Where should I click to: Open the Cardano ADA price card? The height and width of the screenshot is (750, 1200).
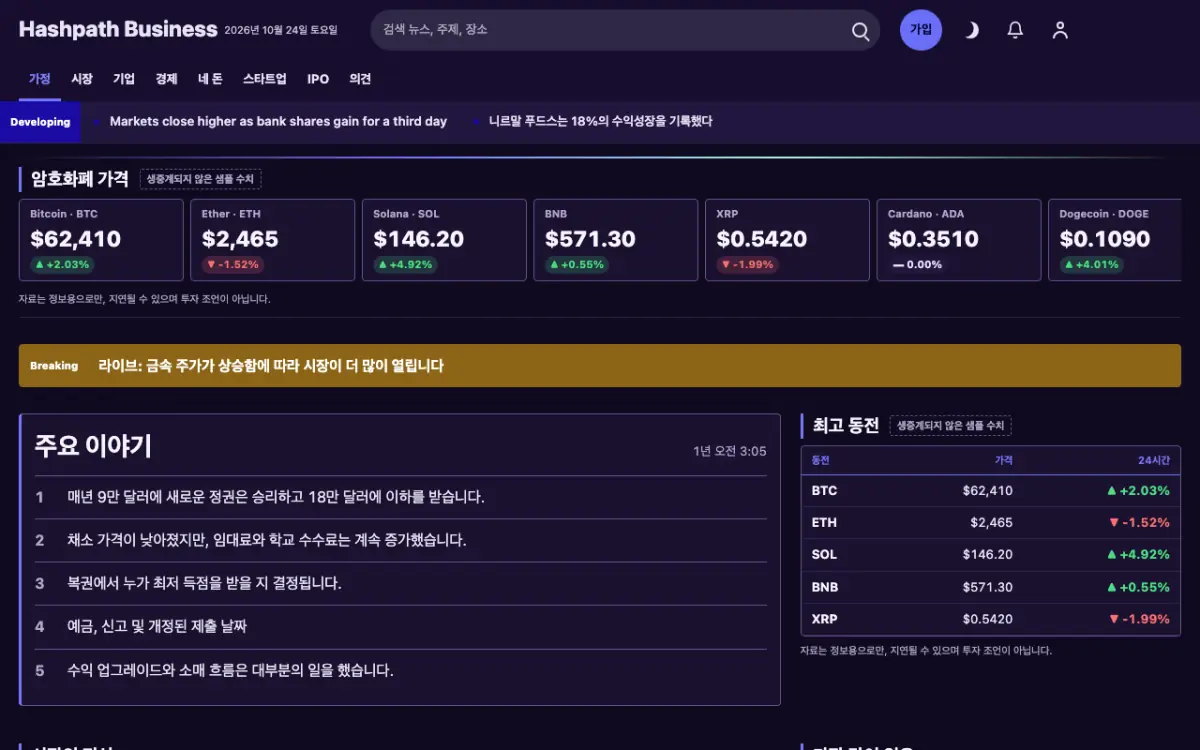tap(959, 240)
